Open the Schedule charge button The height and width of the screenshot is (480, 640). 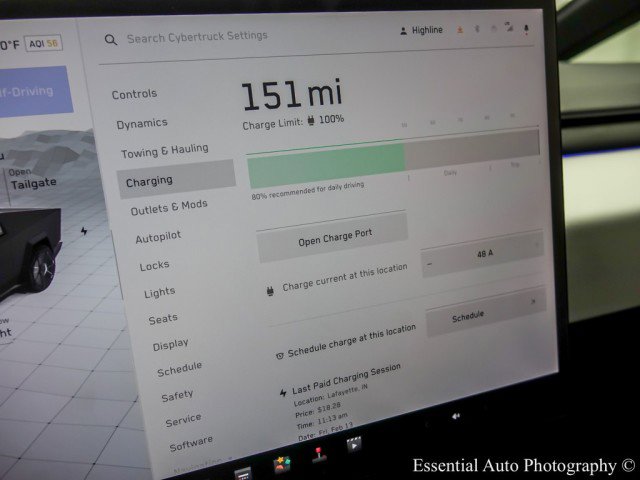click(x=486, y=311)
